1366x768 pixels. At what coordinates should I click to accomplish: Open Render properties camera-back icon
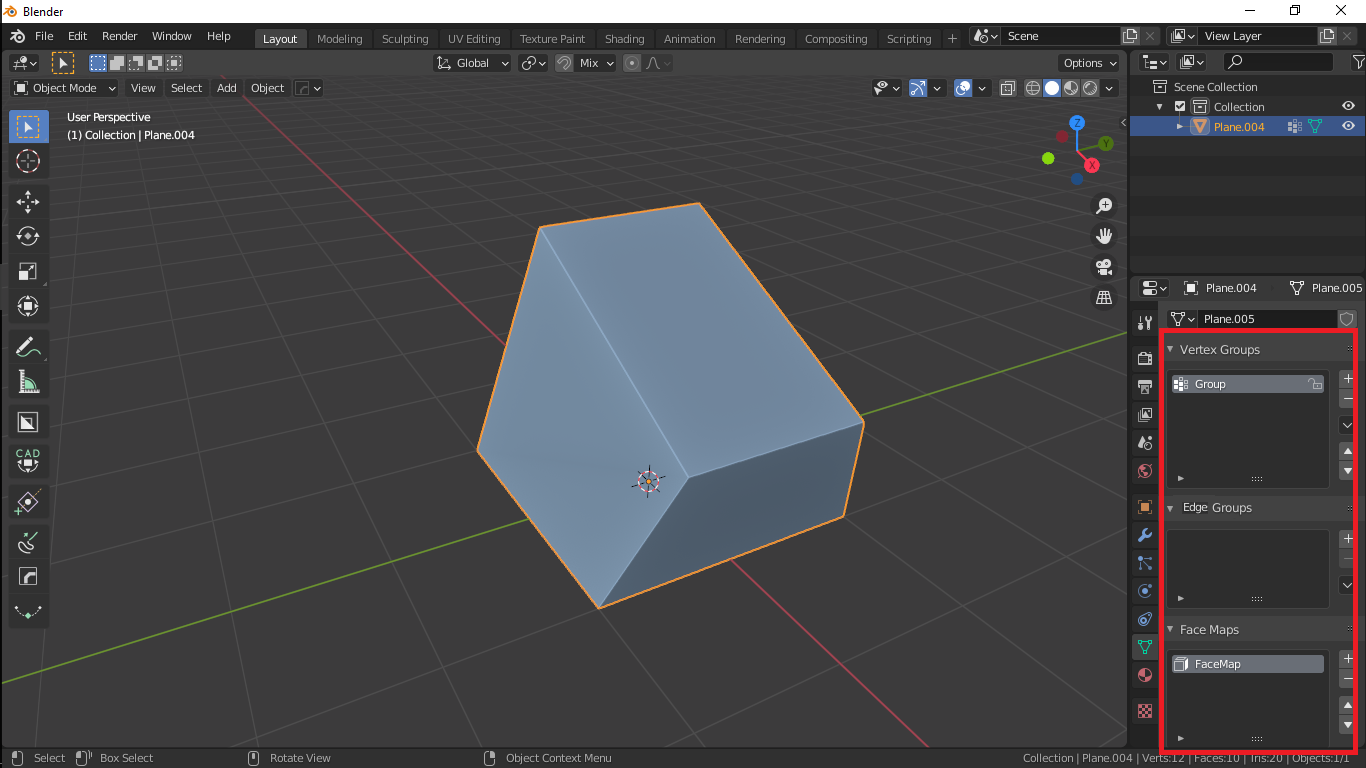pos(1145,359)
